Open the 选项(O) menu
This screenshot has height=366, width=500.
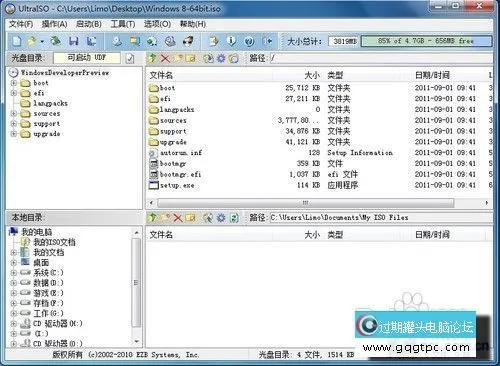coord(157,24)
